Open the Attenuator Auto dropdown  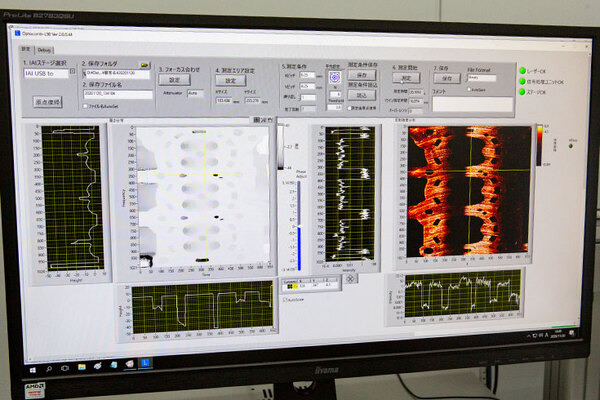point(194,91)
